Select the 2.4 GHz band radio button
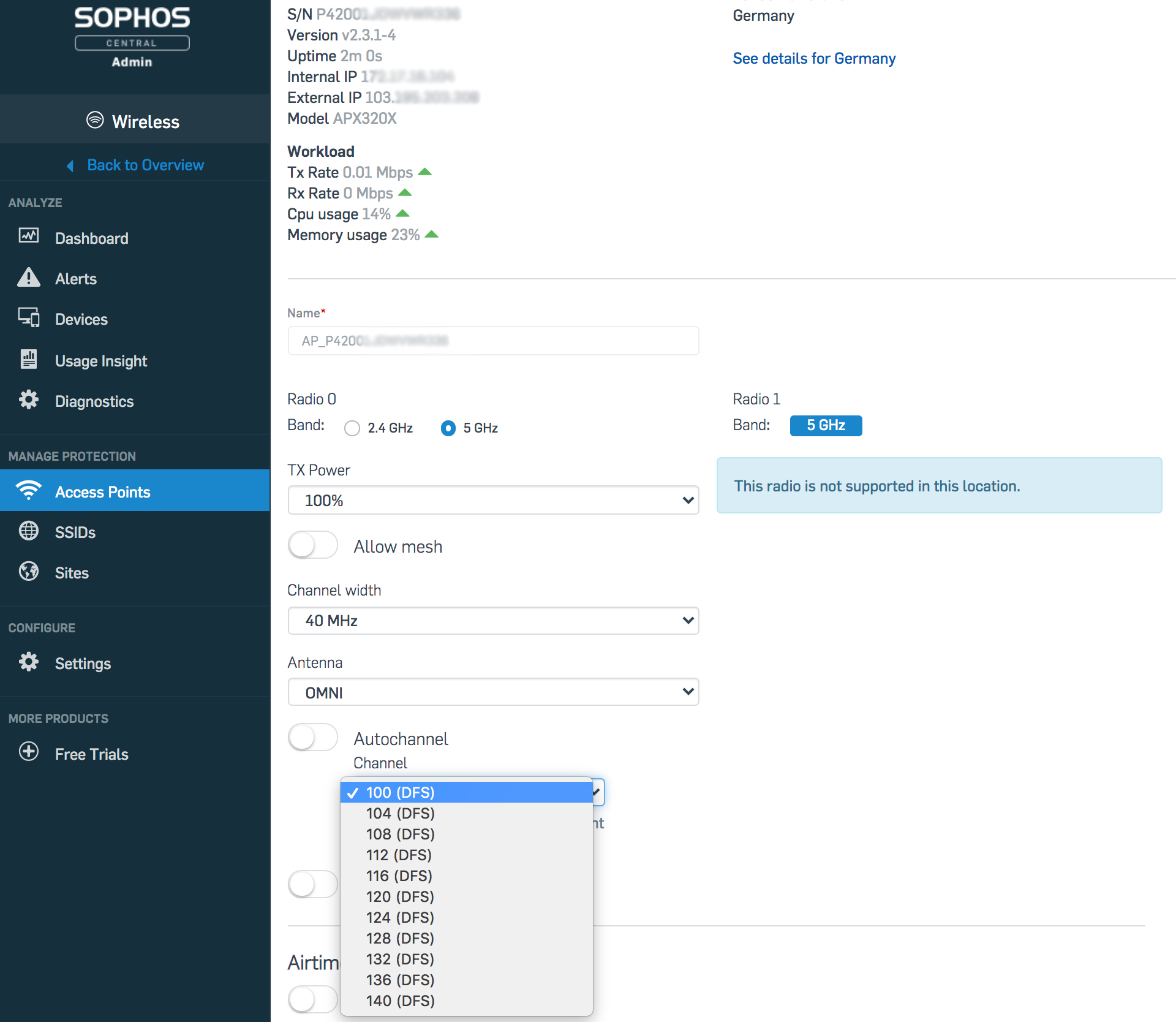The height and width of the screenshot is (1022, 1176). [352, 428]
